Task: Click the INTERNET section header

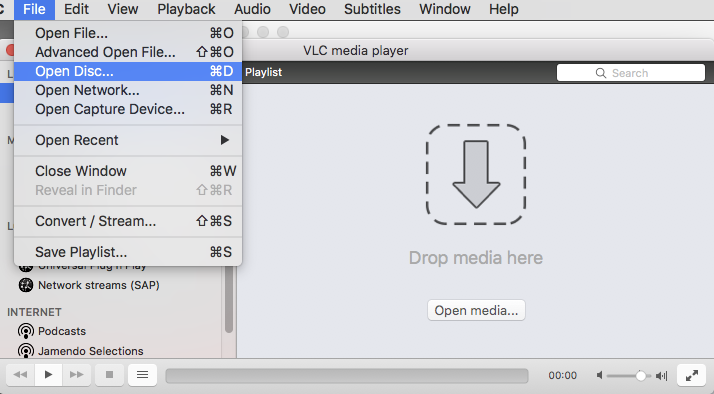Action: (34, 312)
